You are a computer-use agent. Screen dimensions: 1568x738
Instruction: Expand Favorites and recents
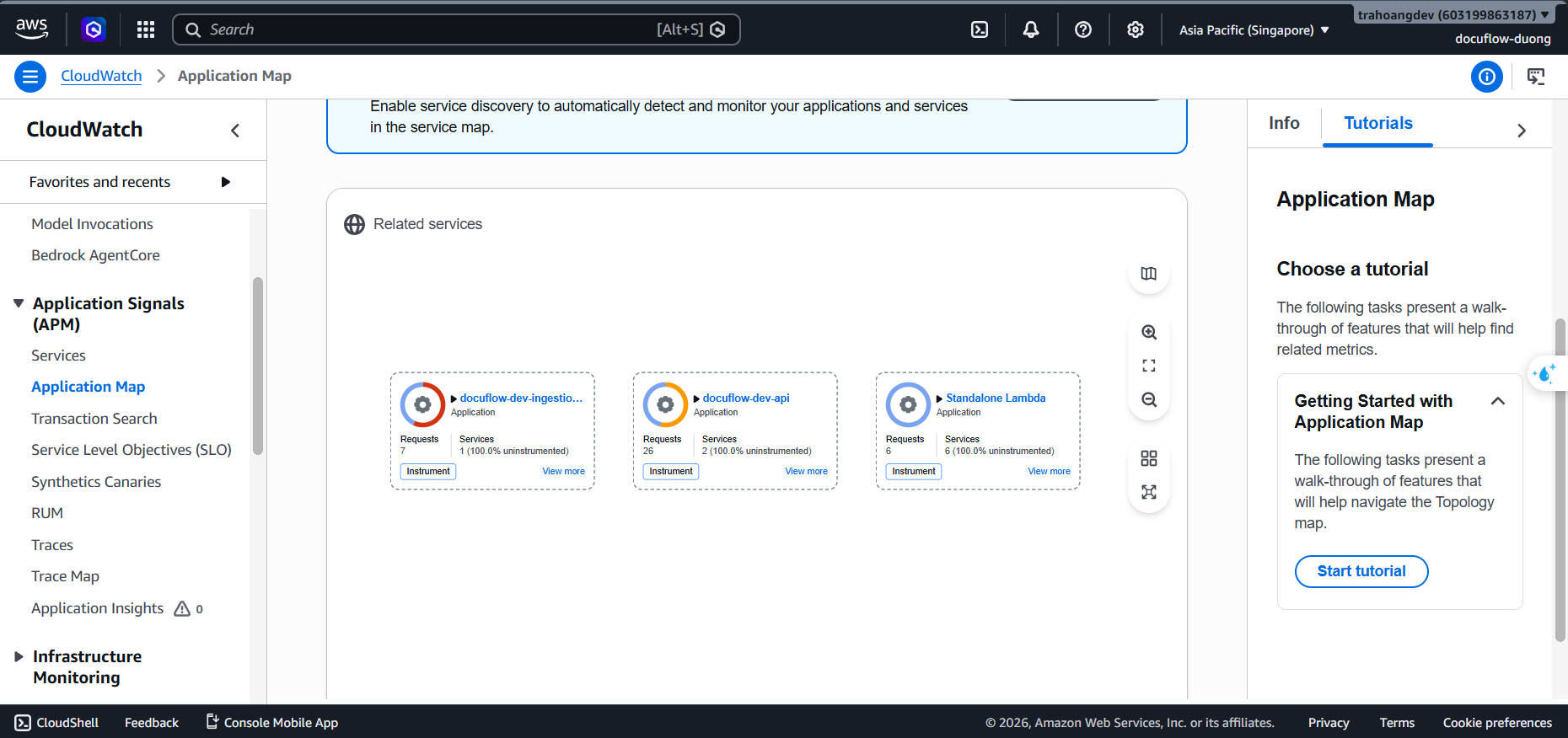coord(225,182)
